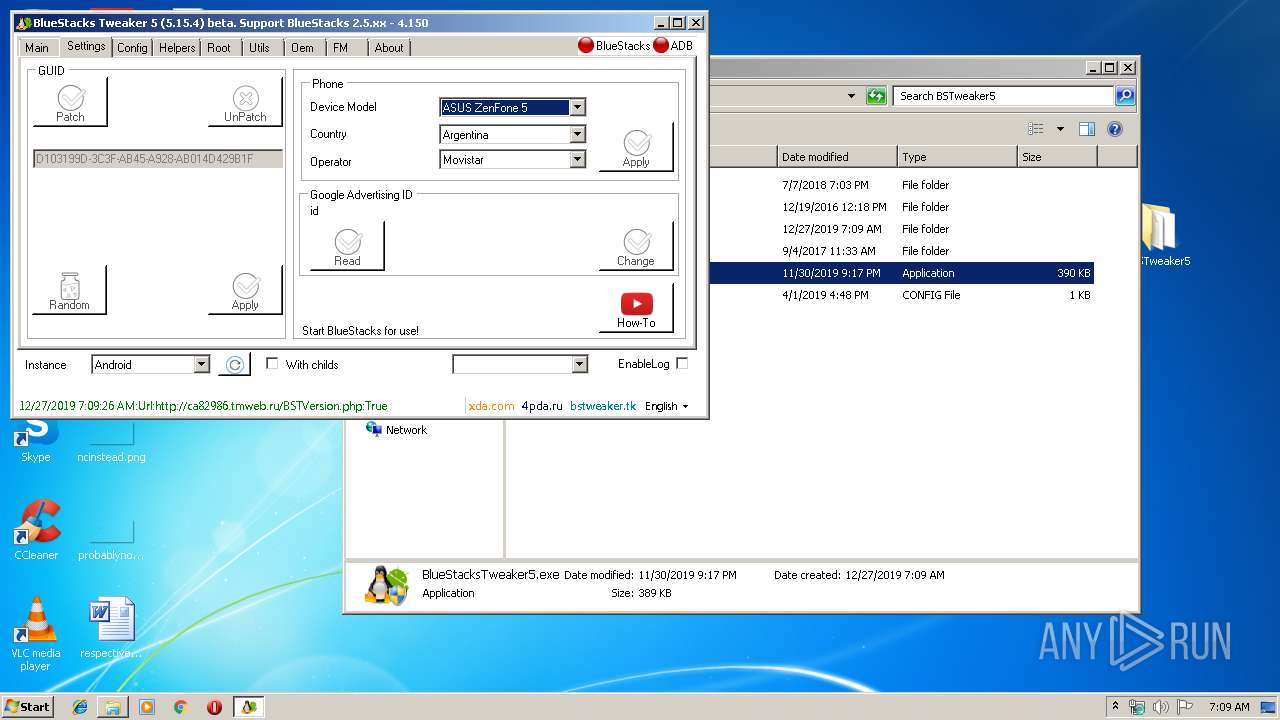Show hidden system tray icons
This screenshot has width=1280, height=720.
tap(1115, 706)
